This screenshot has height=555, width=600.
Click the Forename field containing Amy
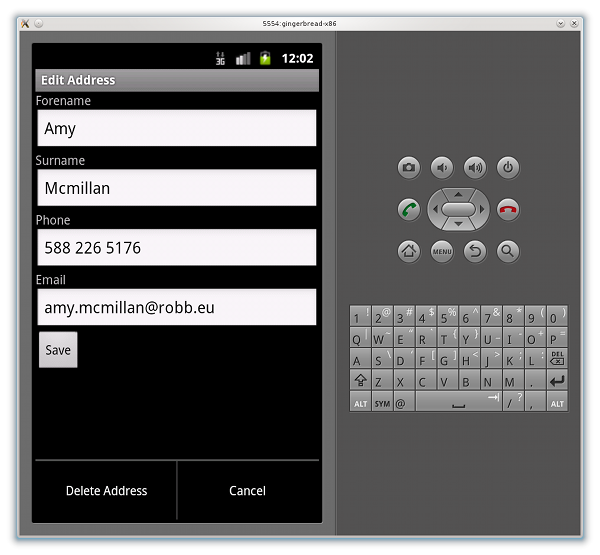point(177,128)
